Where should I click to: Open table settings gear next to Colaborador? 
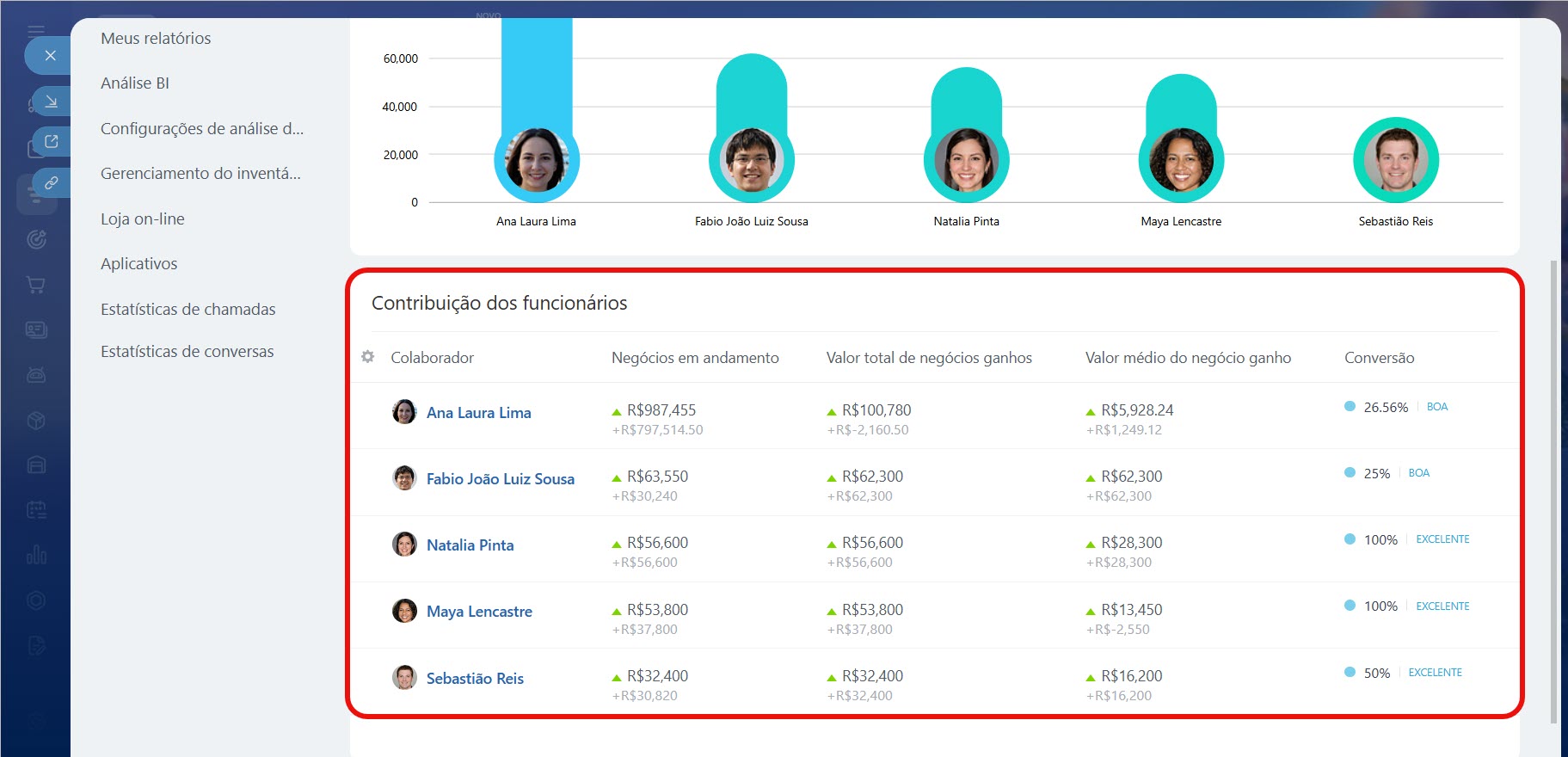[x=368, y=357]
